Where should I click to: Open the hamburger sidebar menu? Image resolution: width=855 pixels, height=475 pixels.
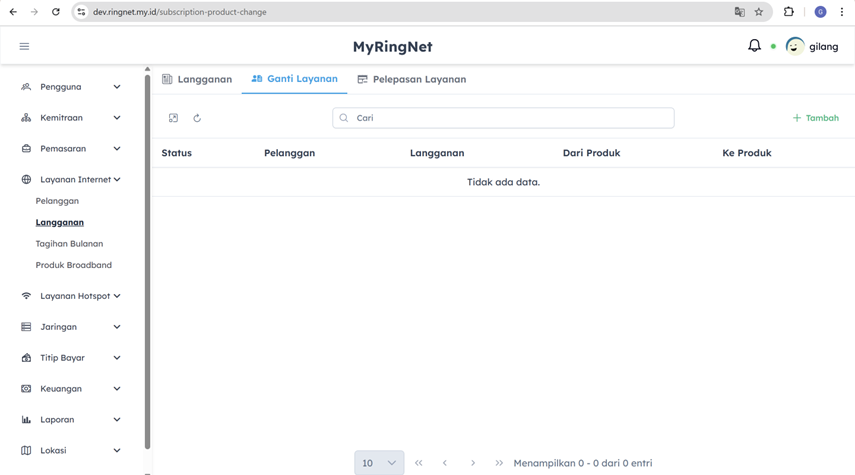pos(24,46)
